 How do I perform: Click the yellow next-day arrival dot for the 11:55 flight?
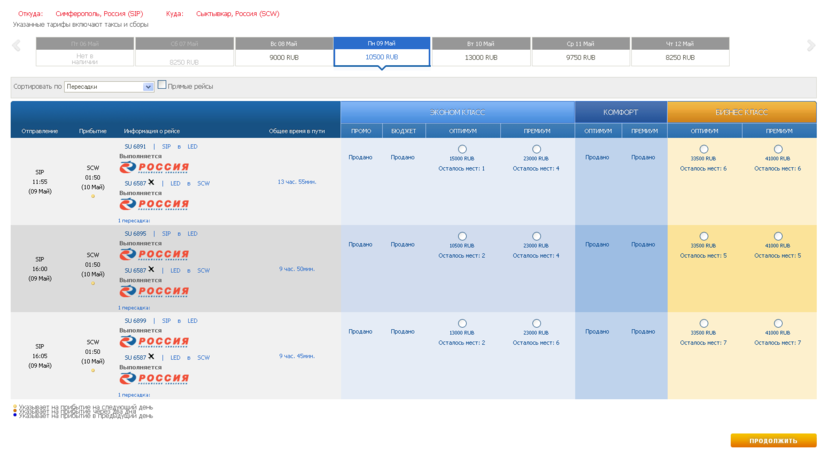(93, 196)
